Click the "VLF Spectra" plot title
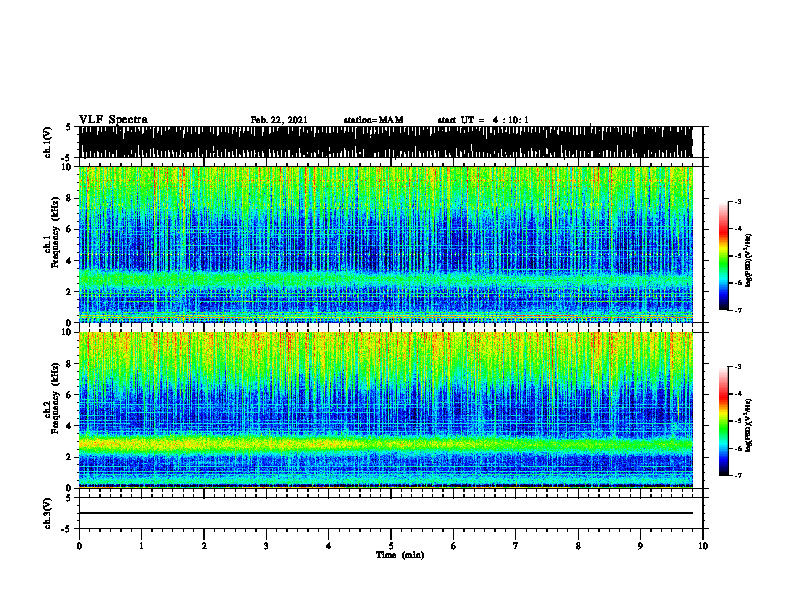 tap(113, 120)
